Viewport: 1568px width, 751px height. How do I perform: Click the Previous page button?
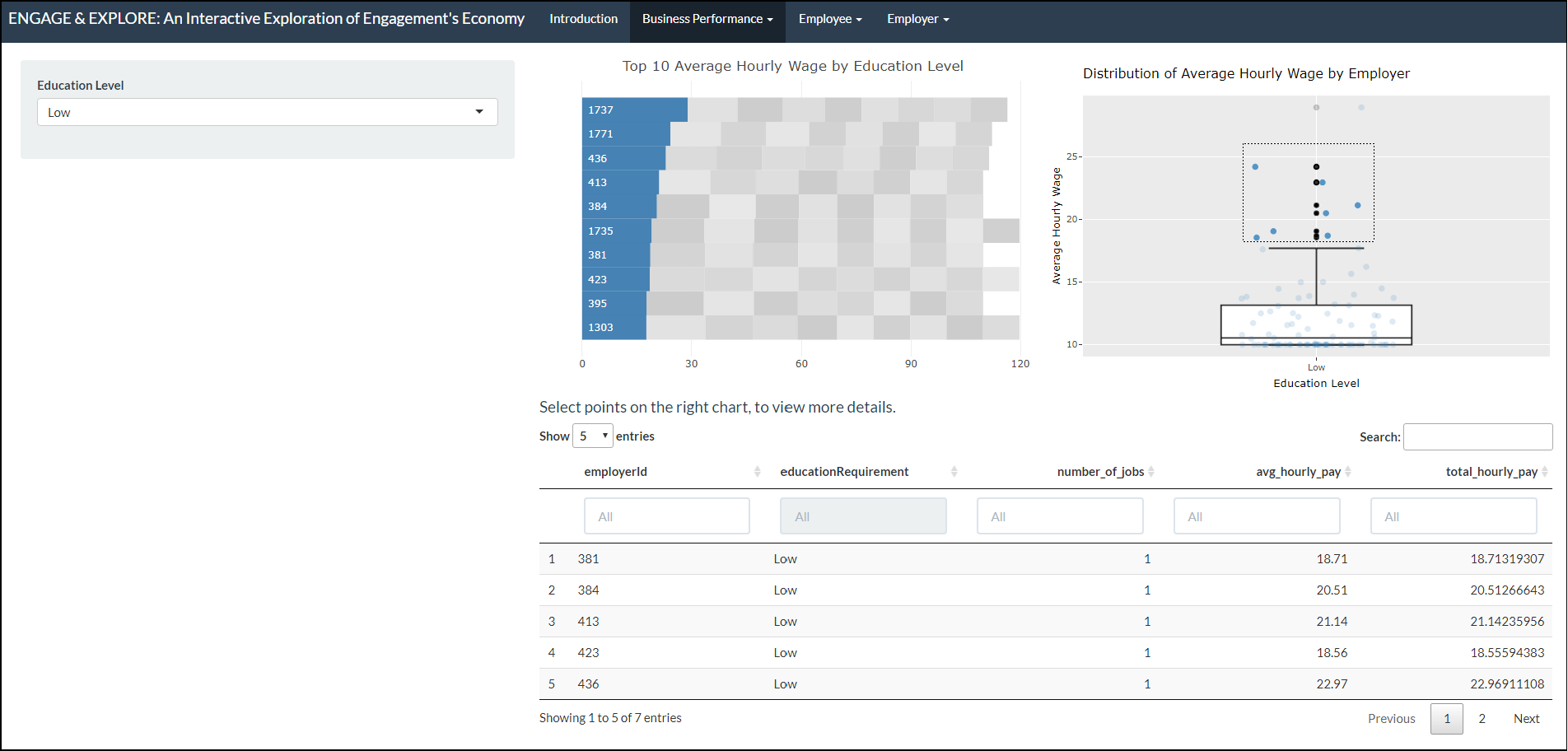coord(1391,719)
